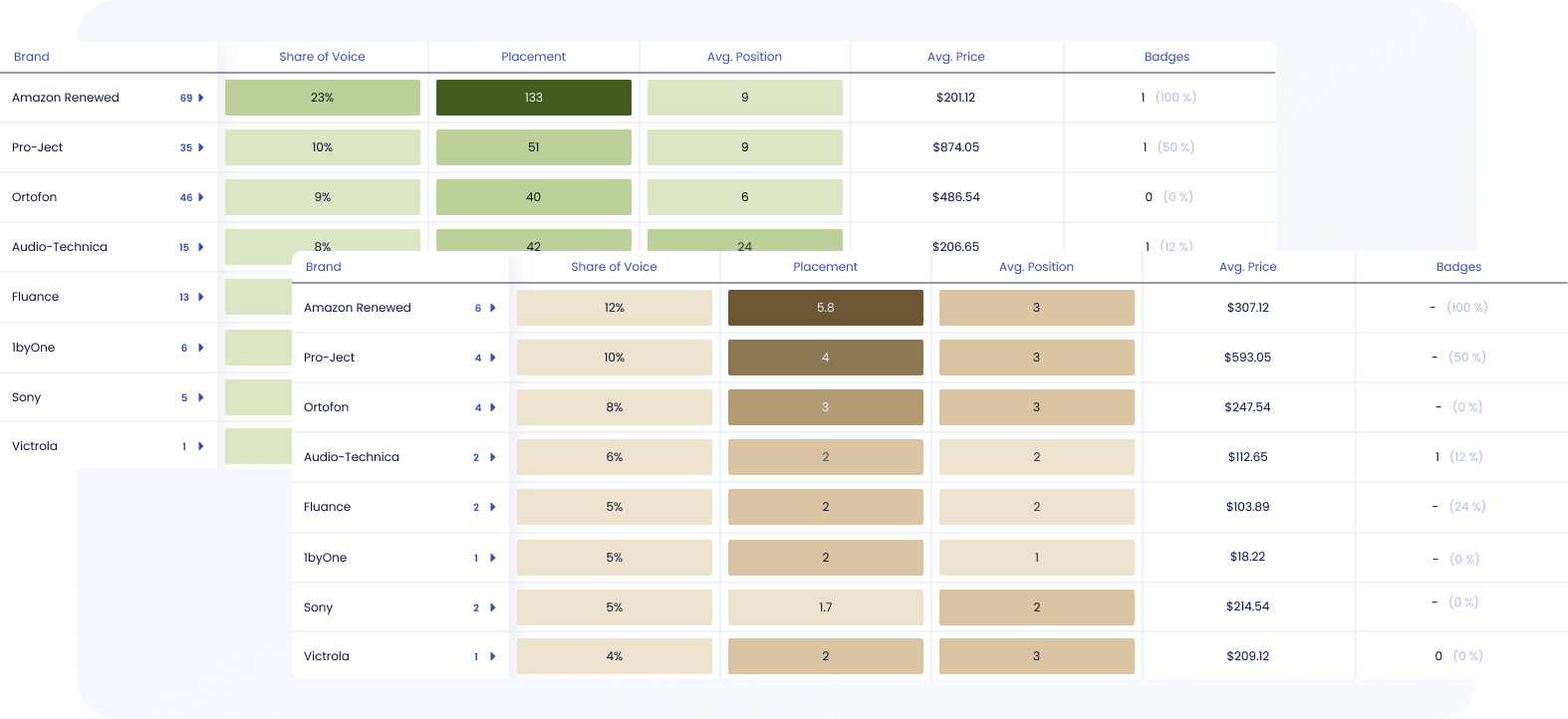Click the 9% Share of Voice green cell
1568x719 pixels.
click(323, 197)
